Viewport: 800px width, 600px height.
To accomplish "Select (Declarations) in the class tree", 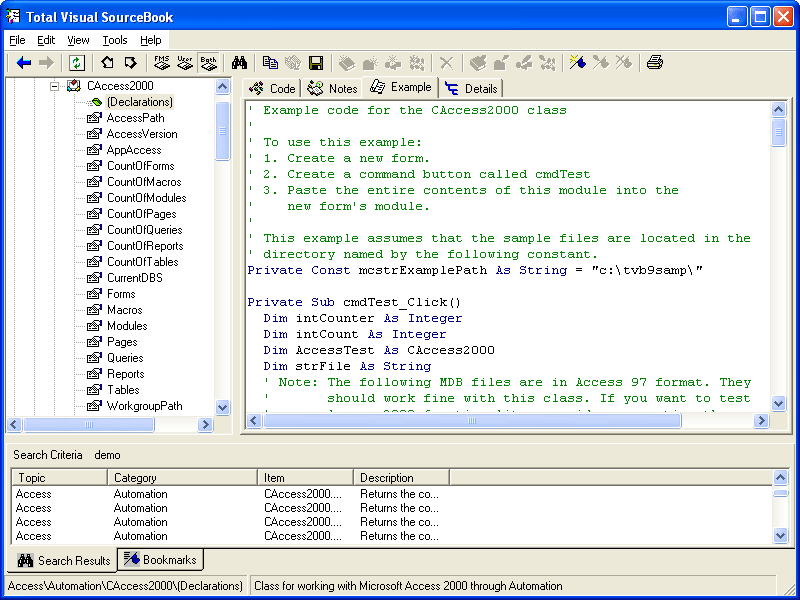I will tap(139, 101).
